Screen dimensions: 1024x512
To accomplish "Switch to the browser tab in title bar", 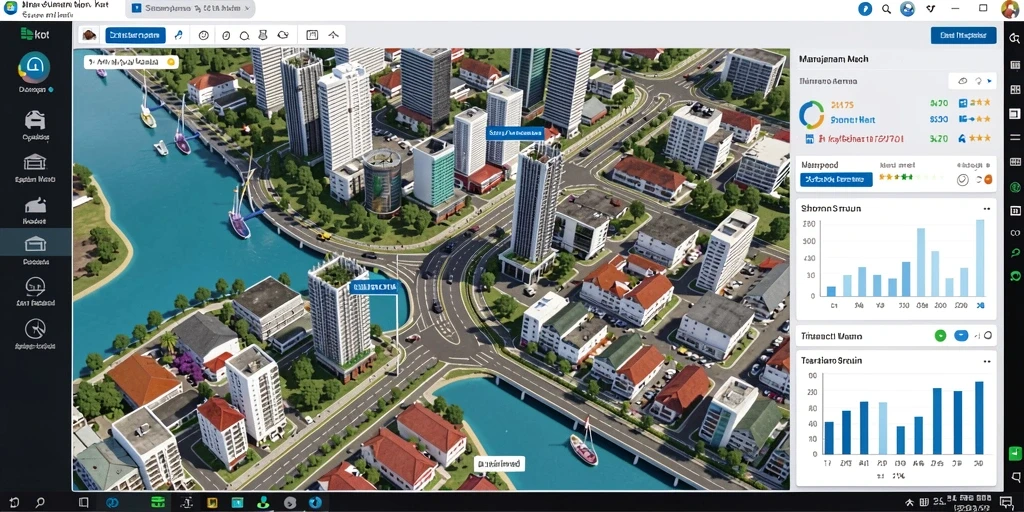I will point(189,8).
